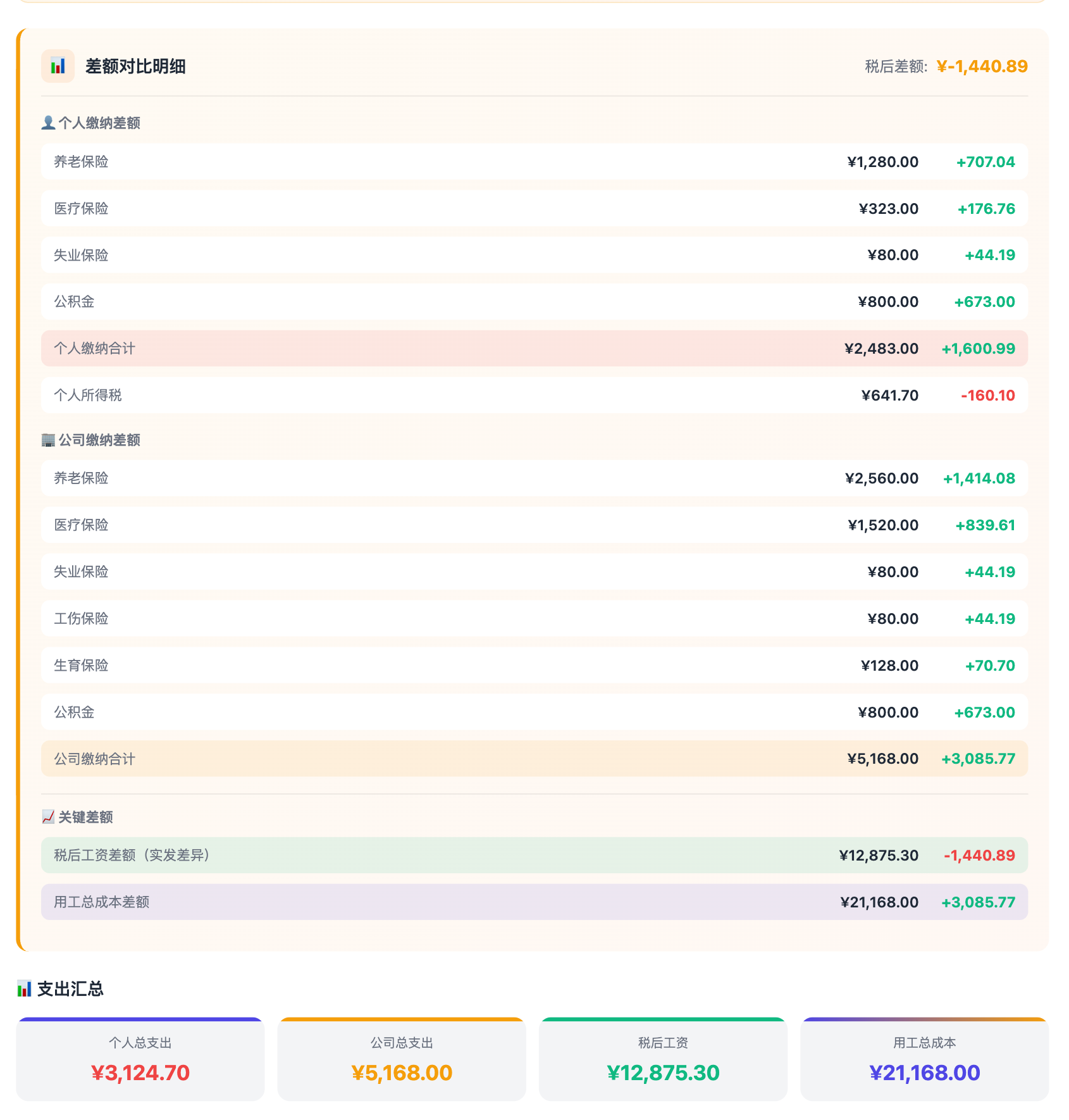The image size is (1069, 1120).
Task: Select the personal 养老保险 row
Action: [534, 162]
